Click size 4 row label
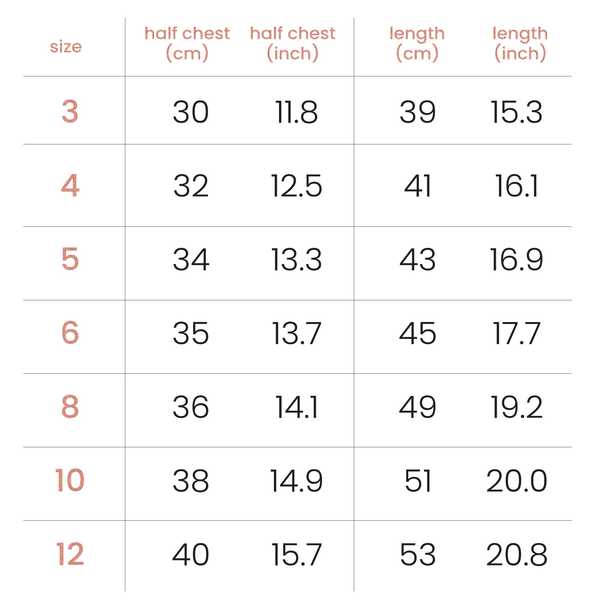The height and width of the screenshot is (600, 600). [70, 186]
